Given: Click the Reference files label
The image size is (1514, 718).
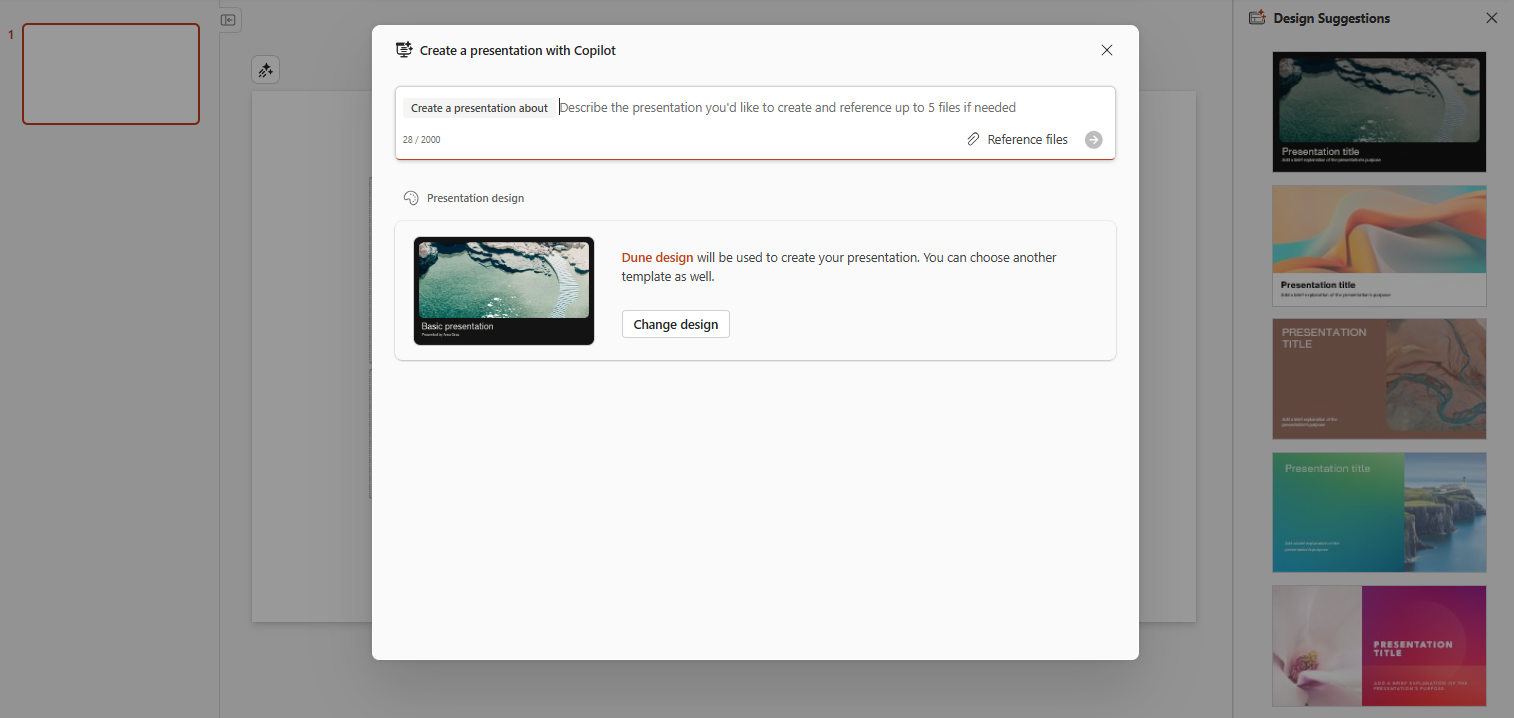Looking at the screenshot, I should [1028, 139].
